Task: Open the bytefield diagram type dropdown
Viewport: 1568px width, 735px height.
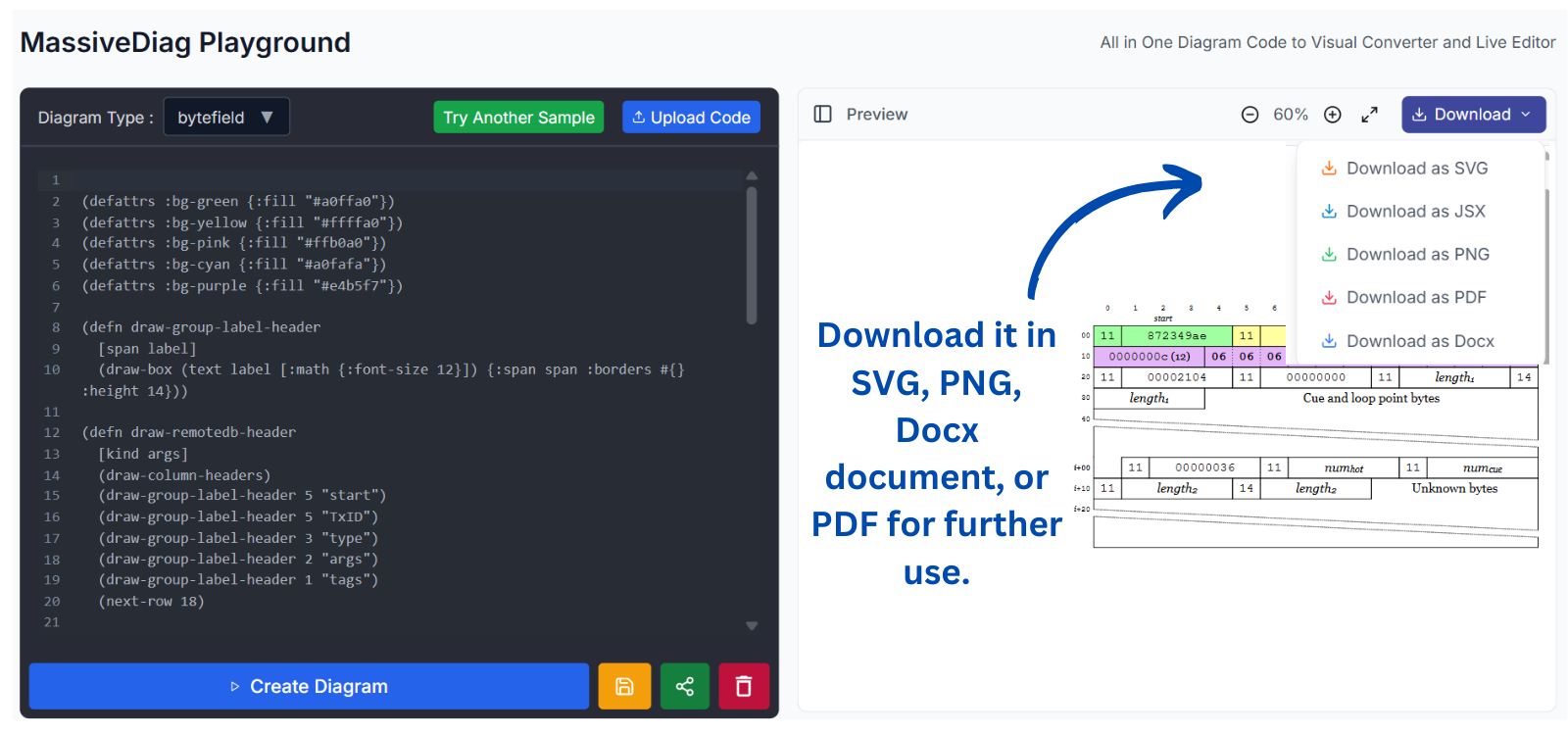Action: [226, 118]
